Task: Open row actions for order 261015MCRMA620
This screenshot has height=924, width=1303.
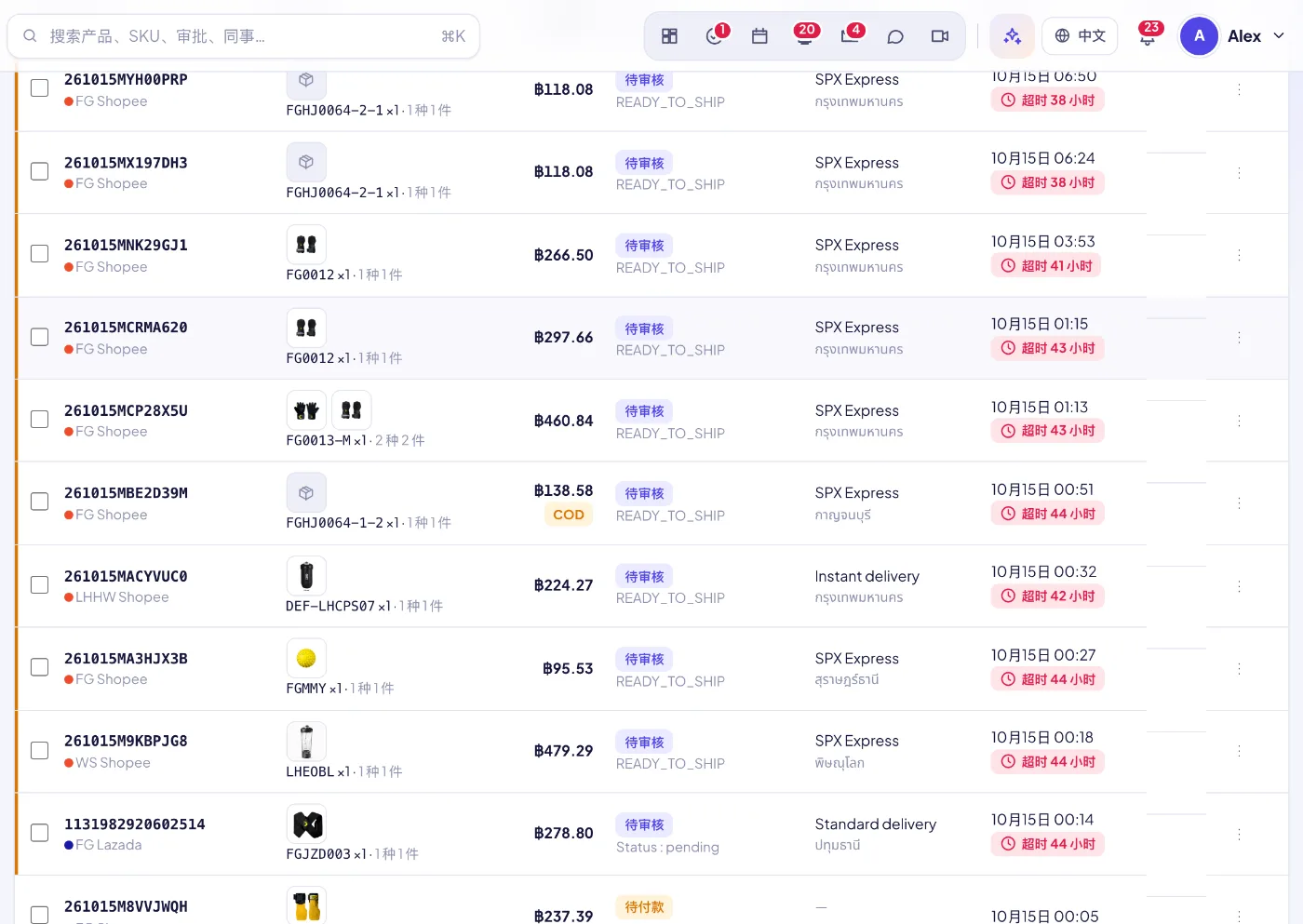Action: coord(1239,338)
